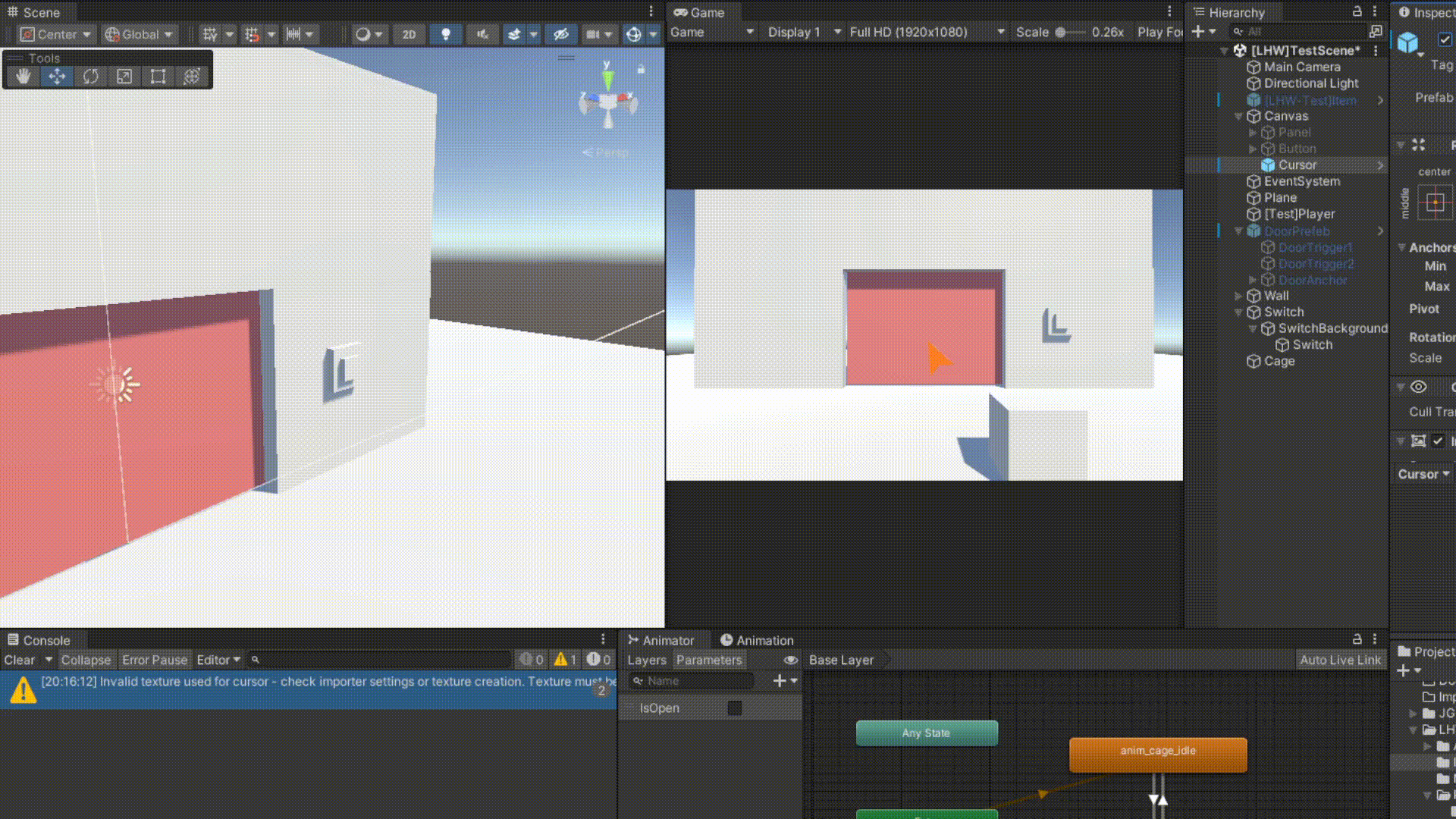Select the Scale tool
Image resolution: width=1456 pixels, height=819 pixels.
point(124,77)
